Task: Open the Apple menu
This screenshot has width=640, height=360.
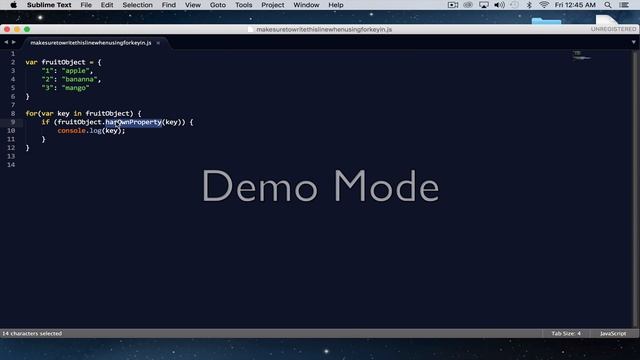Action: (13, 5)
